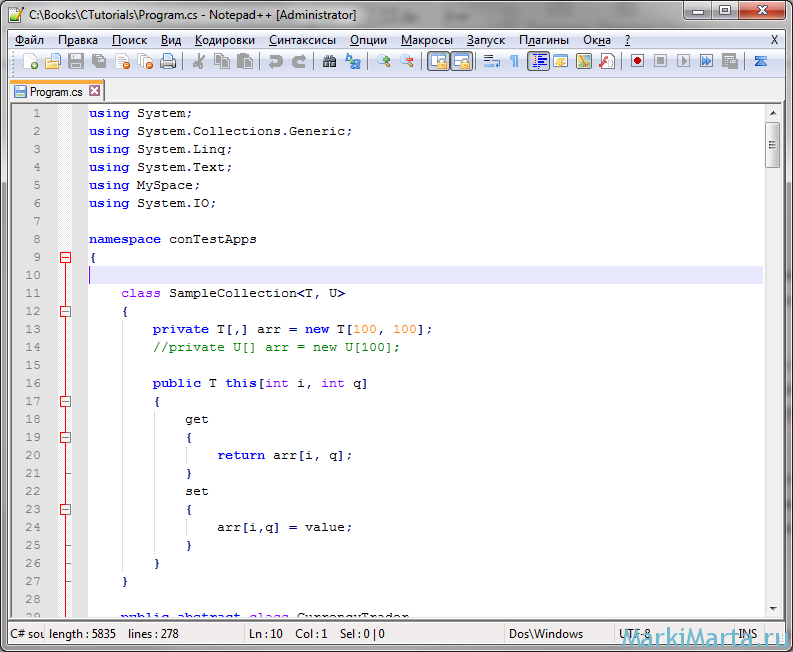This screenshot has height=652, width=793.
Task: Open the Синтаксисы menu
Action: (302, 40)
